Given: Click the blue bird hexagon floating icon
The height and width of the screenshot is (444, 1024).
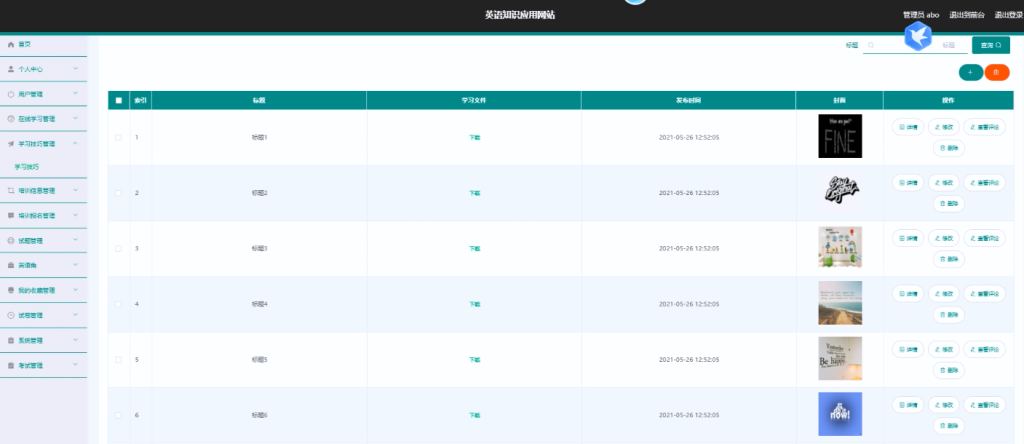Looking at the screenshot, I should pyautogui.click(x=918, y=35).
